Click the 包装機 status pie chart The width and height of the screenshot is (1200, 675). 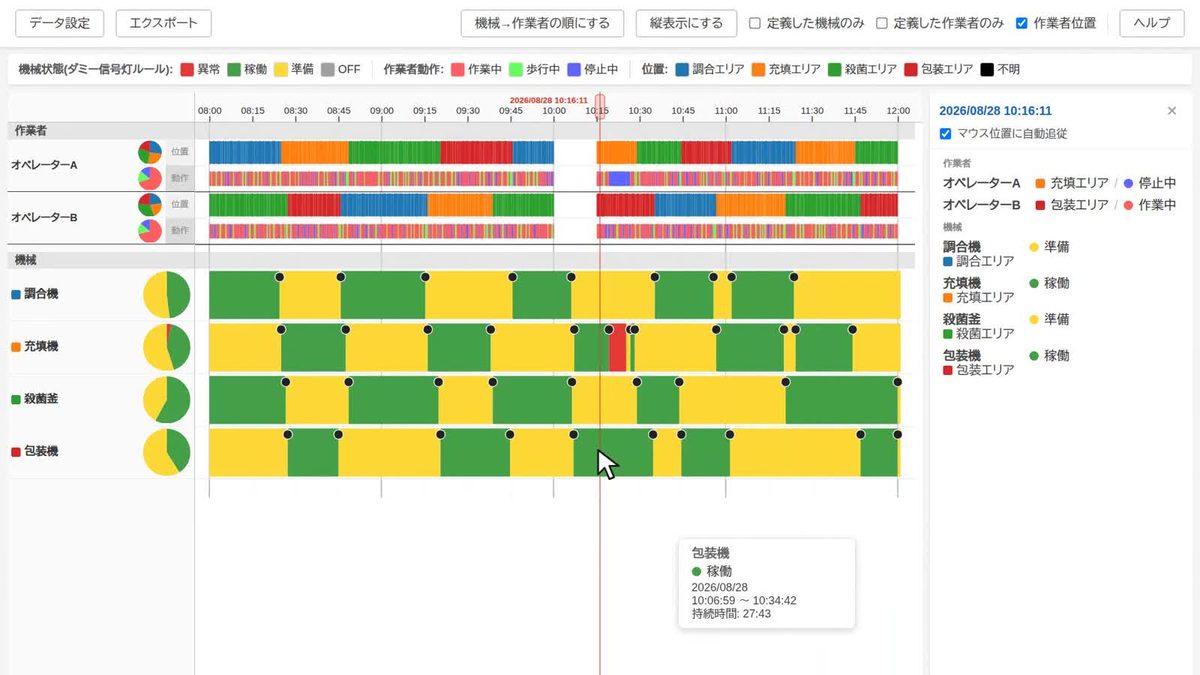click(x=166, y=452)
